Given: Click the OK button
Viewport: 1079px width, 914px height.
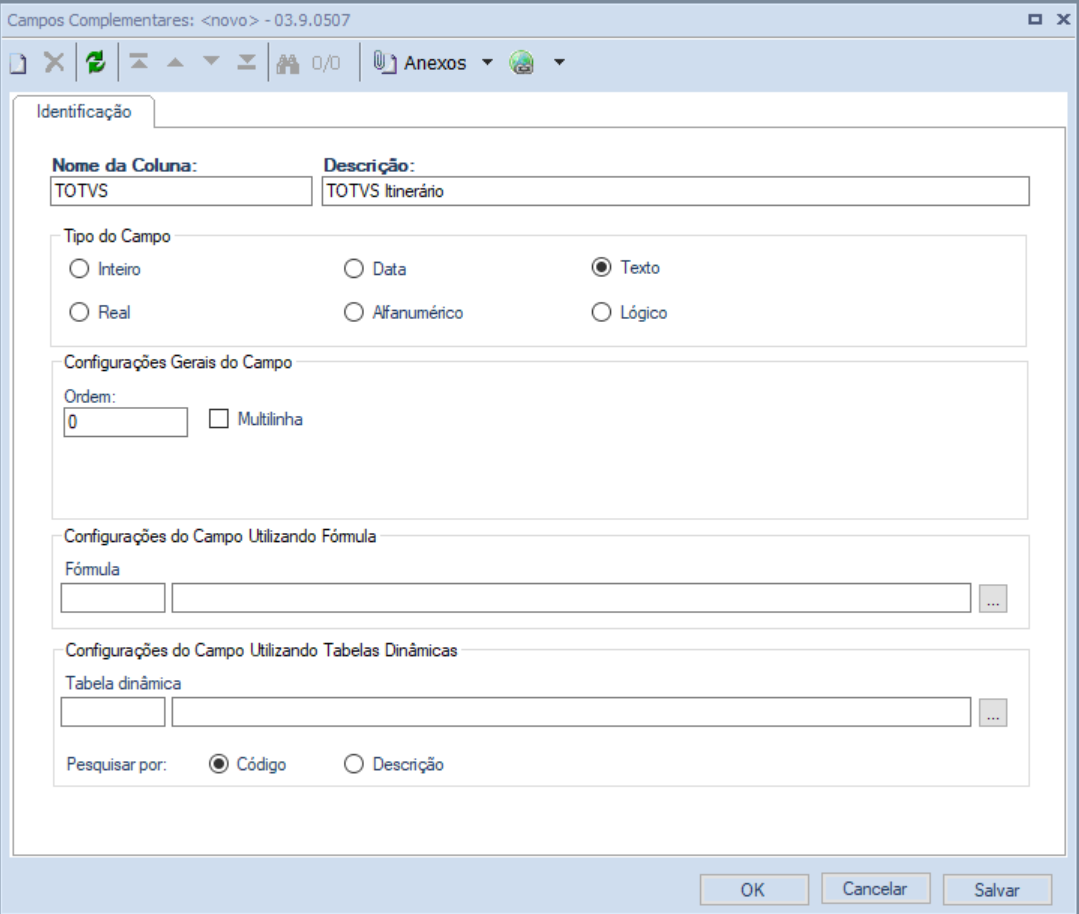Looking at the screenshot, I should tap(754, 889).
